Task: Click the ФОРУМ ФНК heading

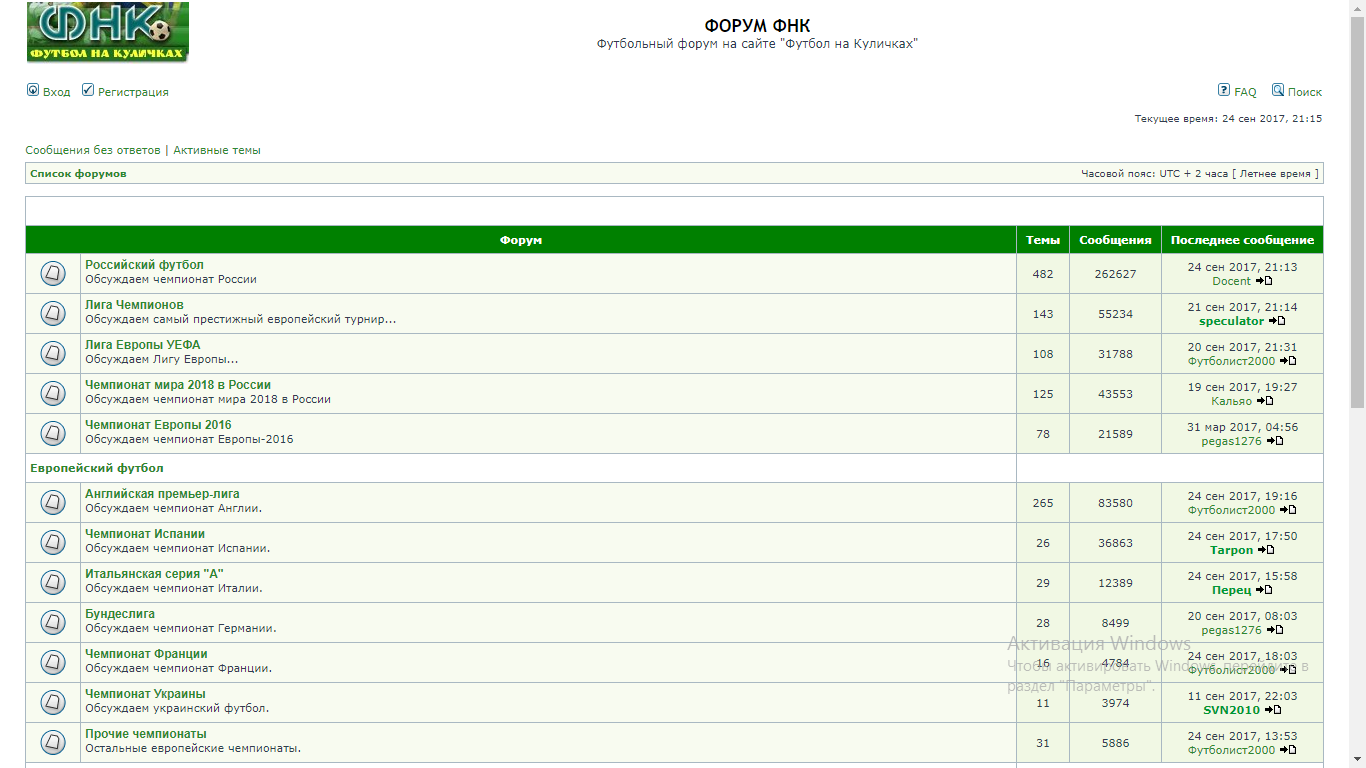Action: [x=757, y=26]
